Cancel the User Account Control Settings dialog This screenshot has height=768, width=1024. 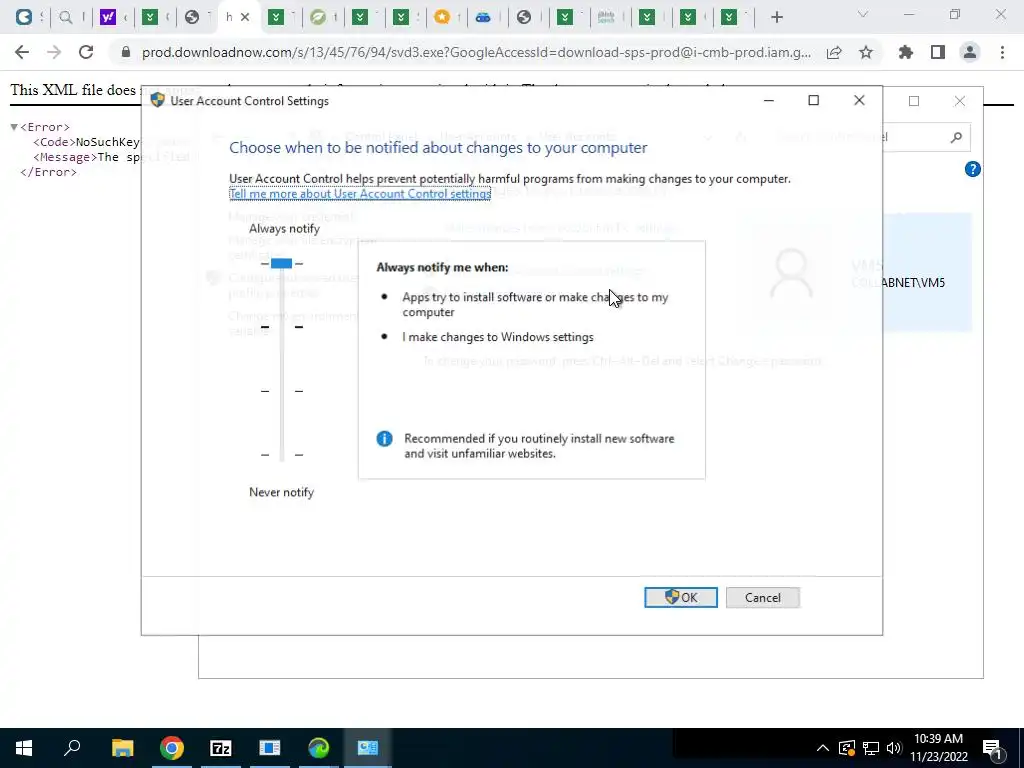pyautogui.click(x=762, y=598)
